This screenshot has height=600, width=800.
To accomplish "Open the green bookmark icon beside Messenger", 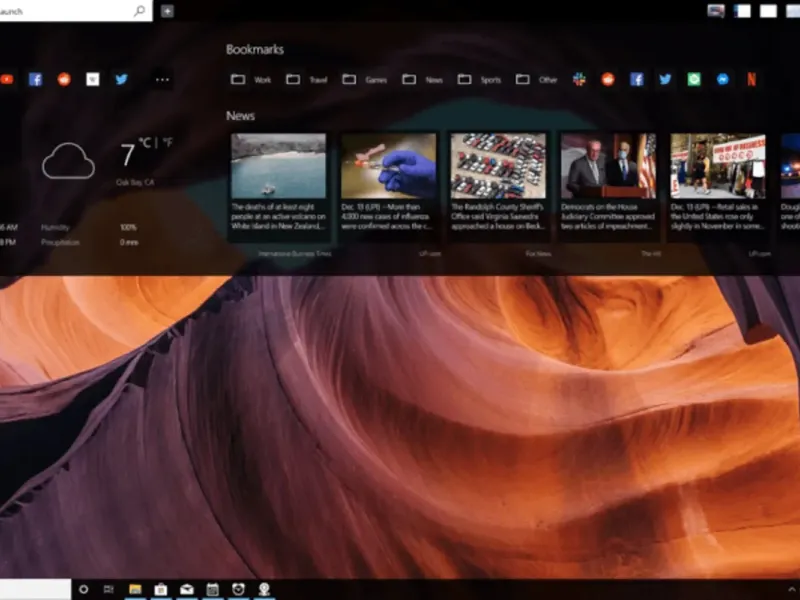I will pyautogui.click(x=694, y=79).
